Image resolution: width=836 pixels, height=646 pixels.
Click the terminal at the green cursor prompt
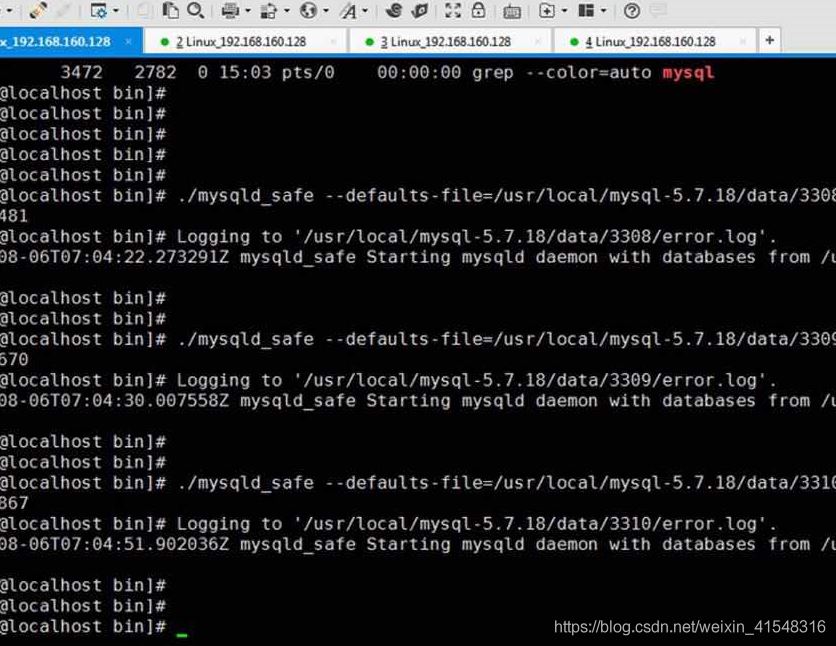pyautogui.click(x=182, y=628)
